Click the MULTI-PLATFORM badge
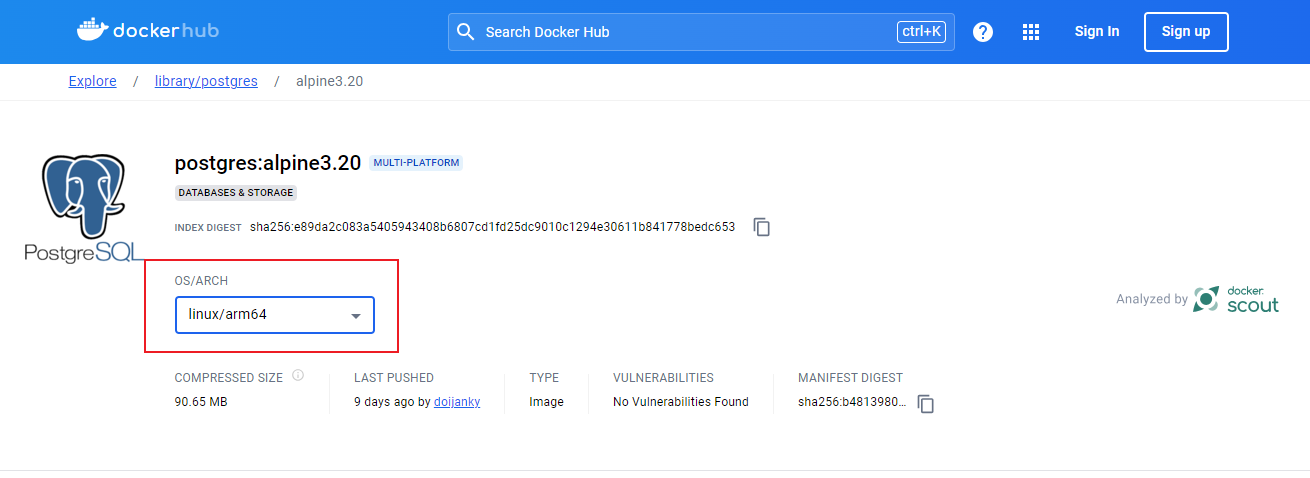1310x478 pixels. pyautogui.click(x=416, y=163)
